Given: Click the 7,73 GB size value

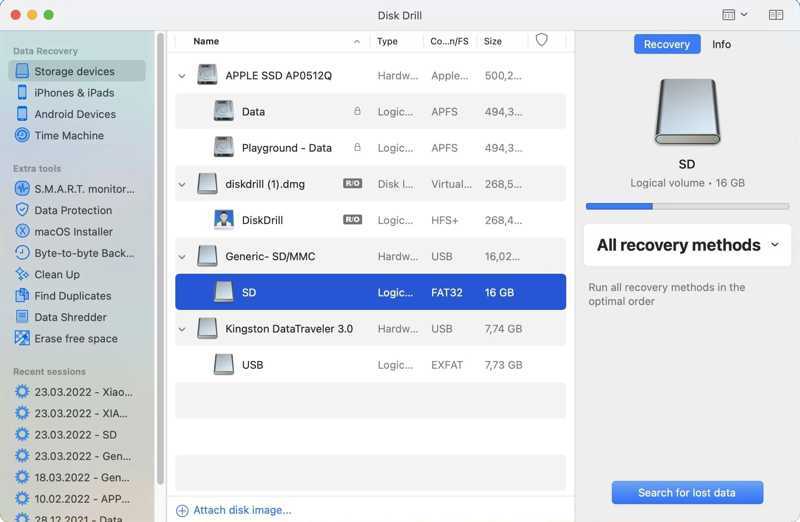Looking at the screenshot, I should (x=503, y=365).
